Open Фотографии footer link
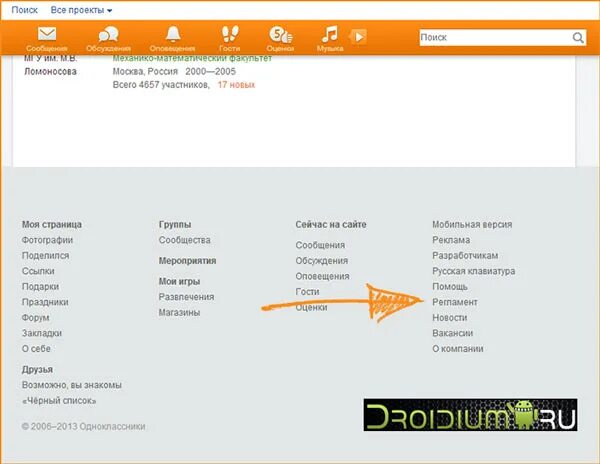The height and width of the screenshot is (464, 600). [x=47, y=240]
